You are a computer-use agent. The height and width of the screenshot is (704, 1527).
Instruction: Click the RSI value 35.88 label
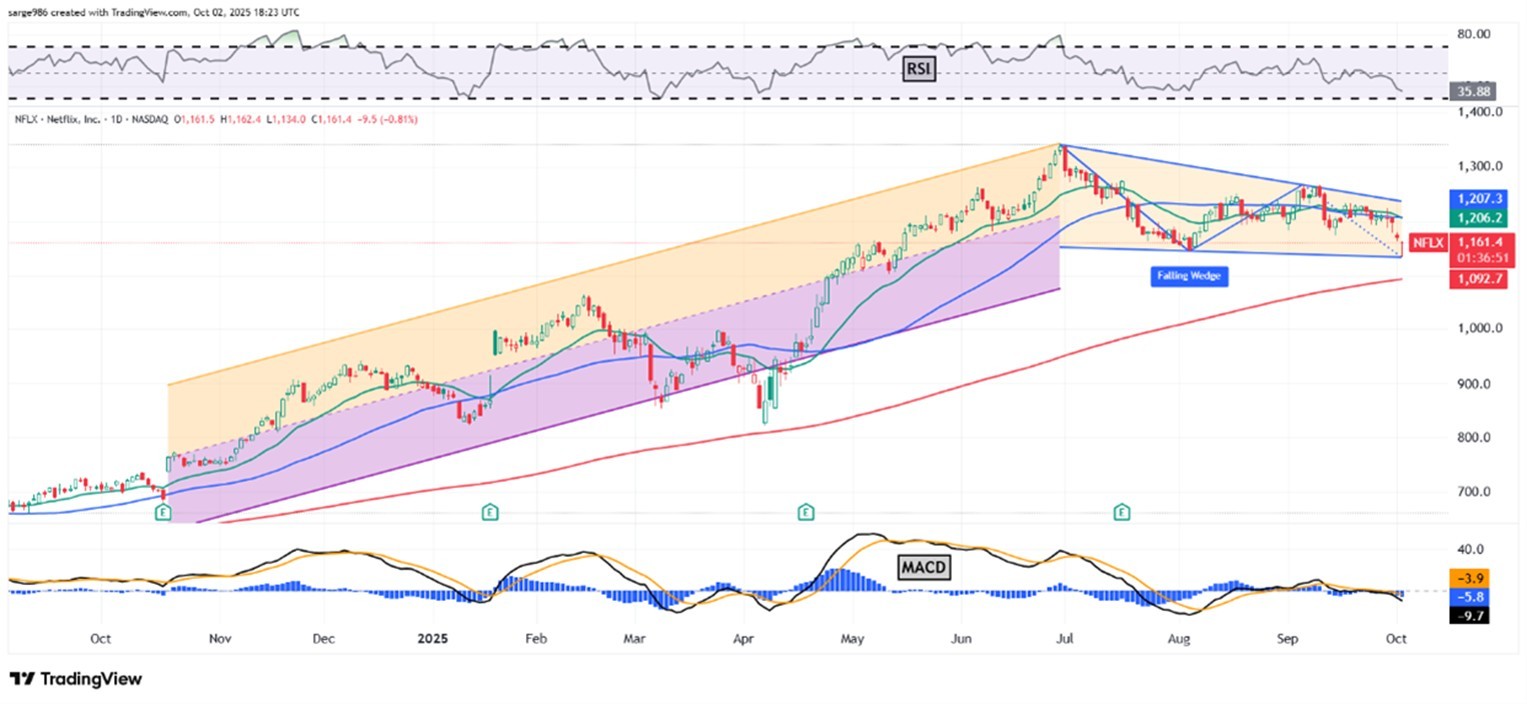[x=1473, y=91]
